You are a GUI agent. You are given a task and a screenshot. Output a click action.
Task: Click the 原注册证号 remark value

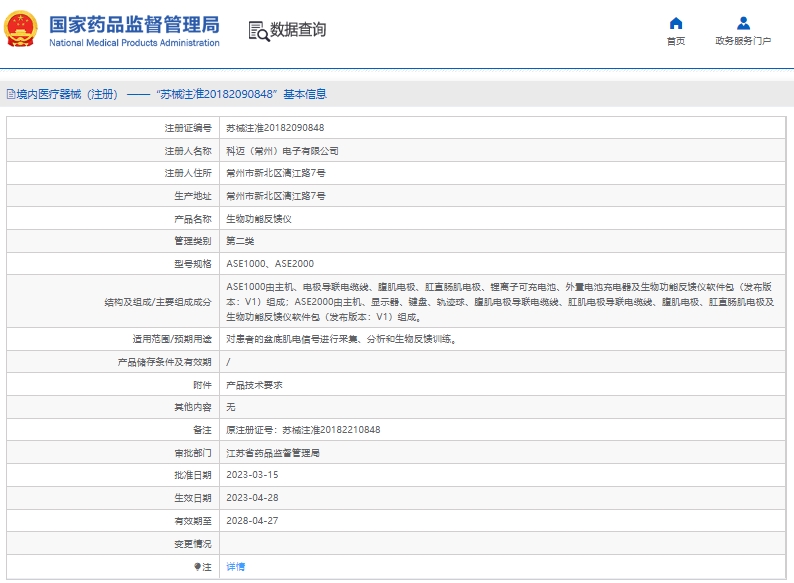tap(303, 430)
